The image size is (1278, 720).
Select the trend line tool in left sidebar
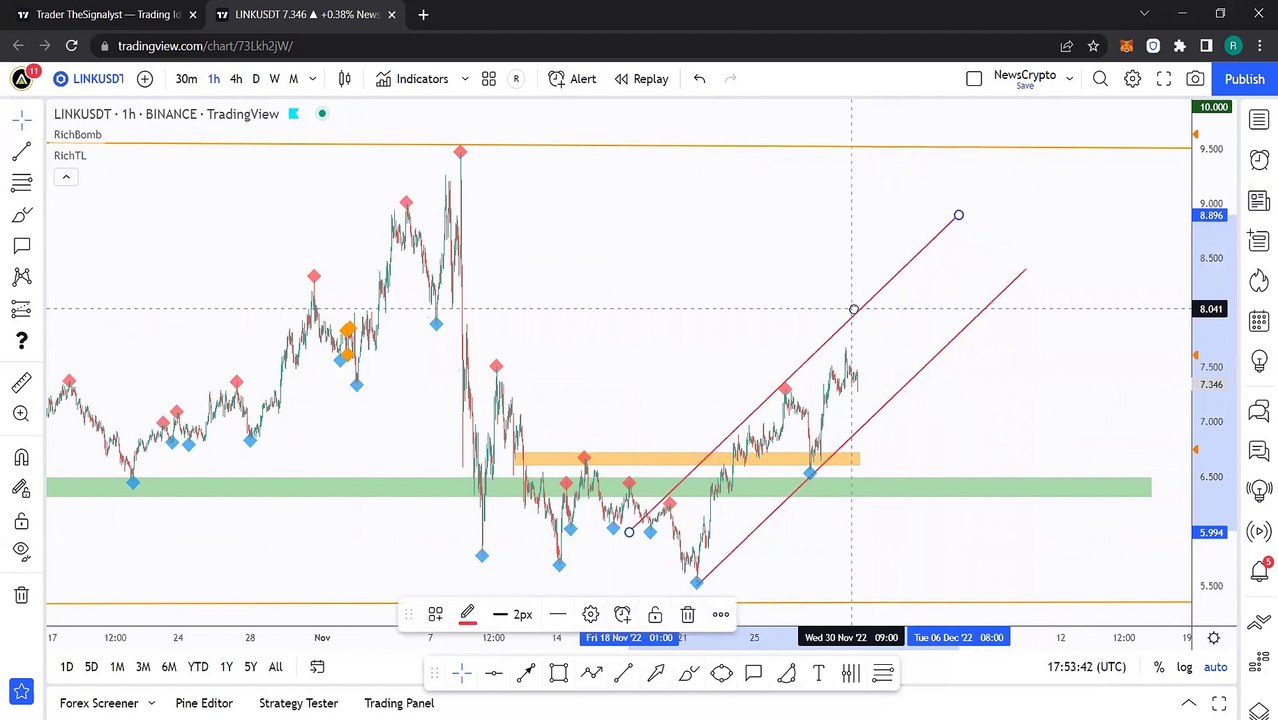point(21,151)
